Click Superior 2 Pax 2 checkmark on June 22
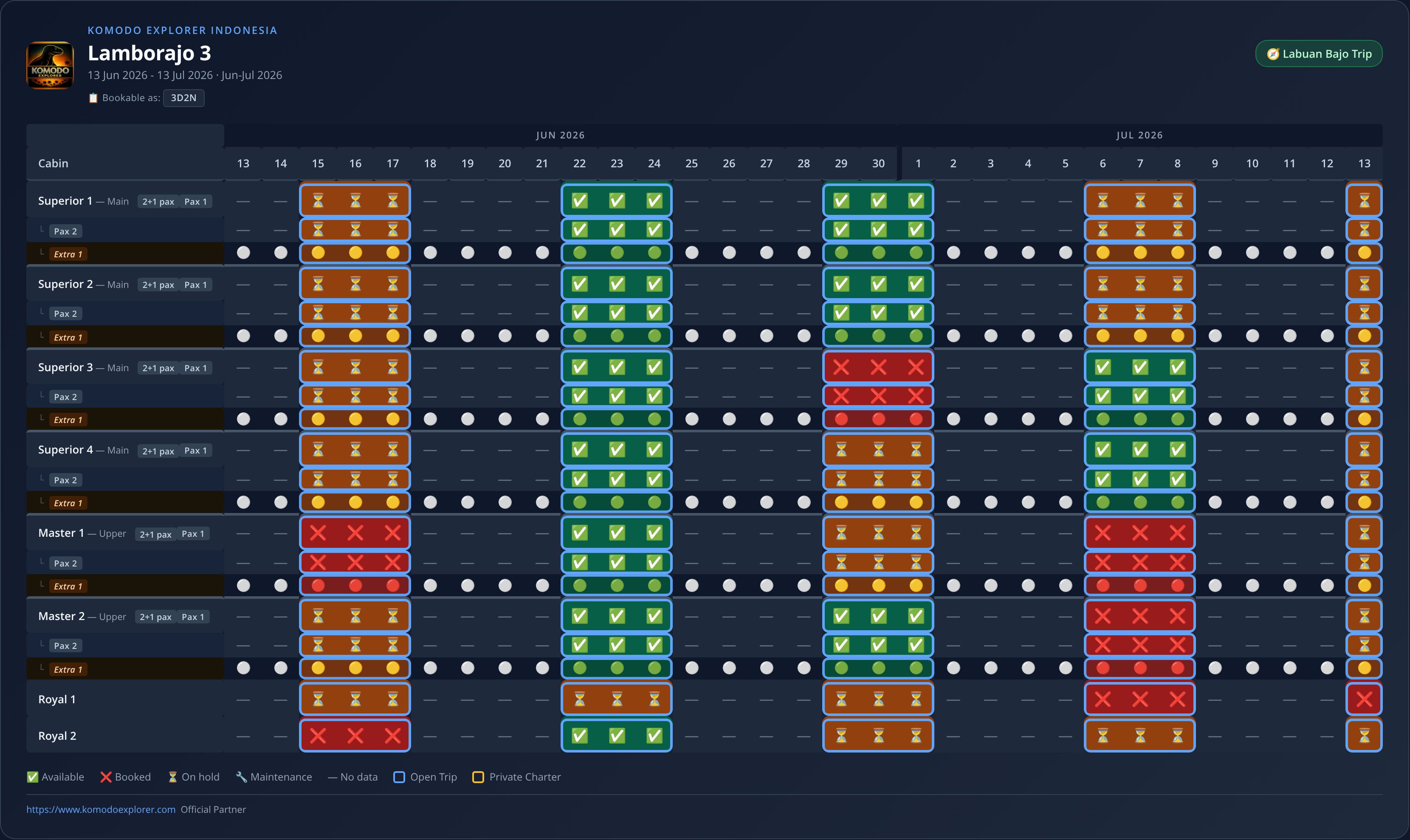Screen dimensions: 1410x840 pyautogui.click(x=580, y=313)
